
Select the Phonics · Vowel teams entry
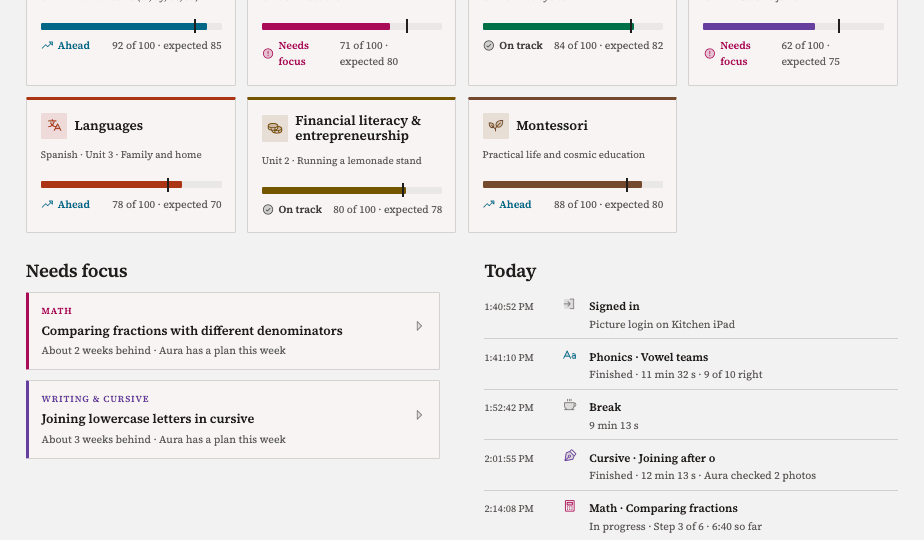[691, 366]
